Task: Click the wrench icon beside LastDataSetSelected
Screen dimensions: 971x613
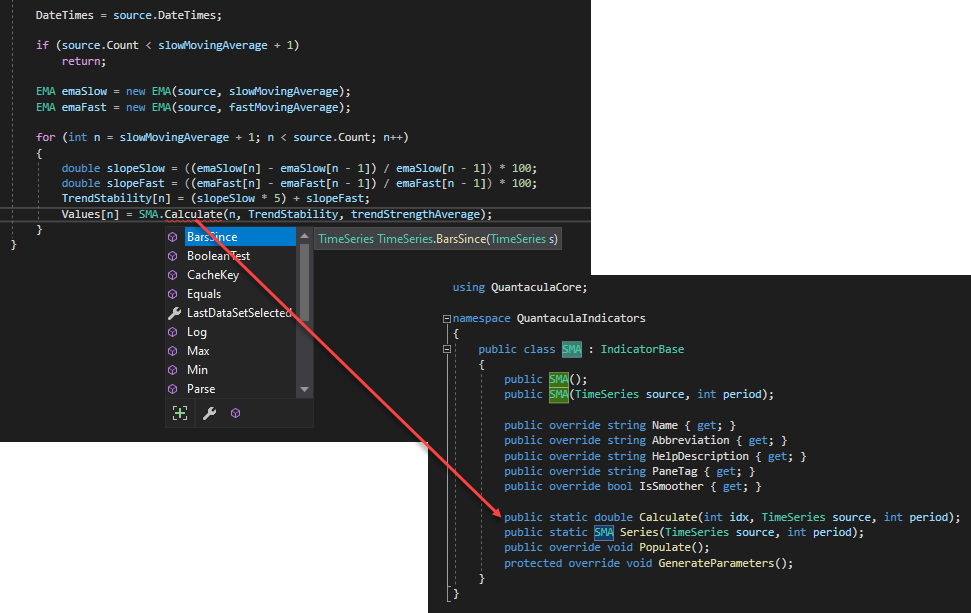Action: point(173,313)
